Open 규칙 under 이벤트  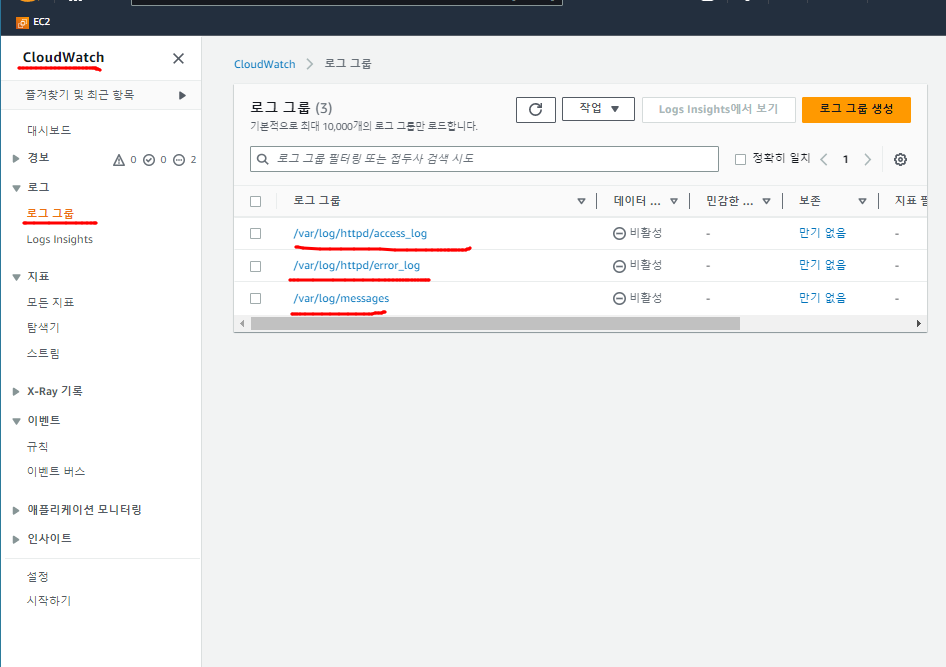37,447
